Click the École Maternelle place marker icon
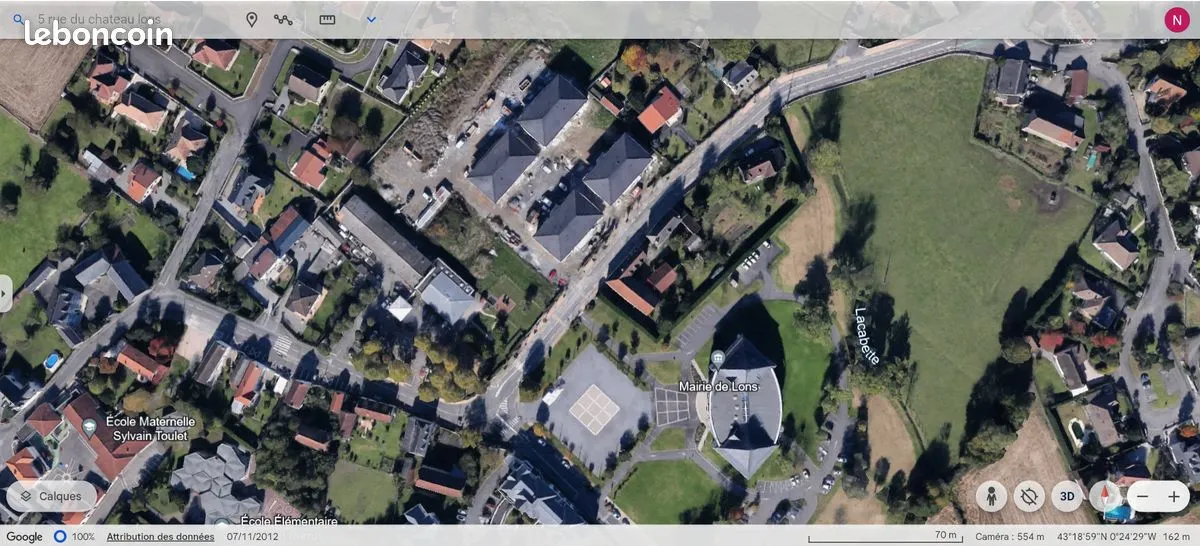 coord(90,427)
